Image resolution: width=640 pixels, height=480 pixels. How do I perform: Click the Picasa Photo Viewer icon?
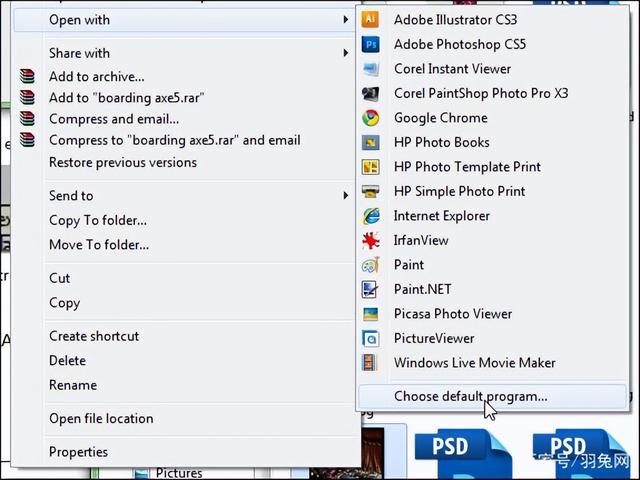click(x=370, y=314)
